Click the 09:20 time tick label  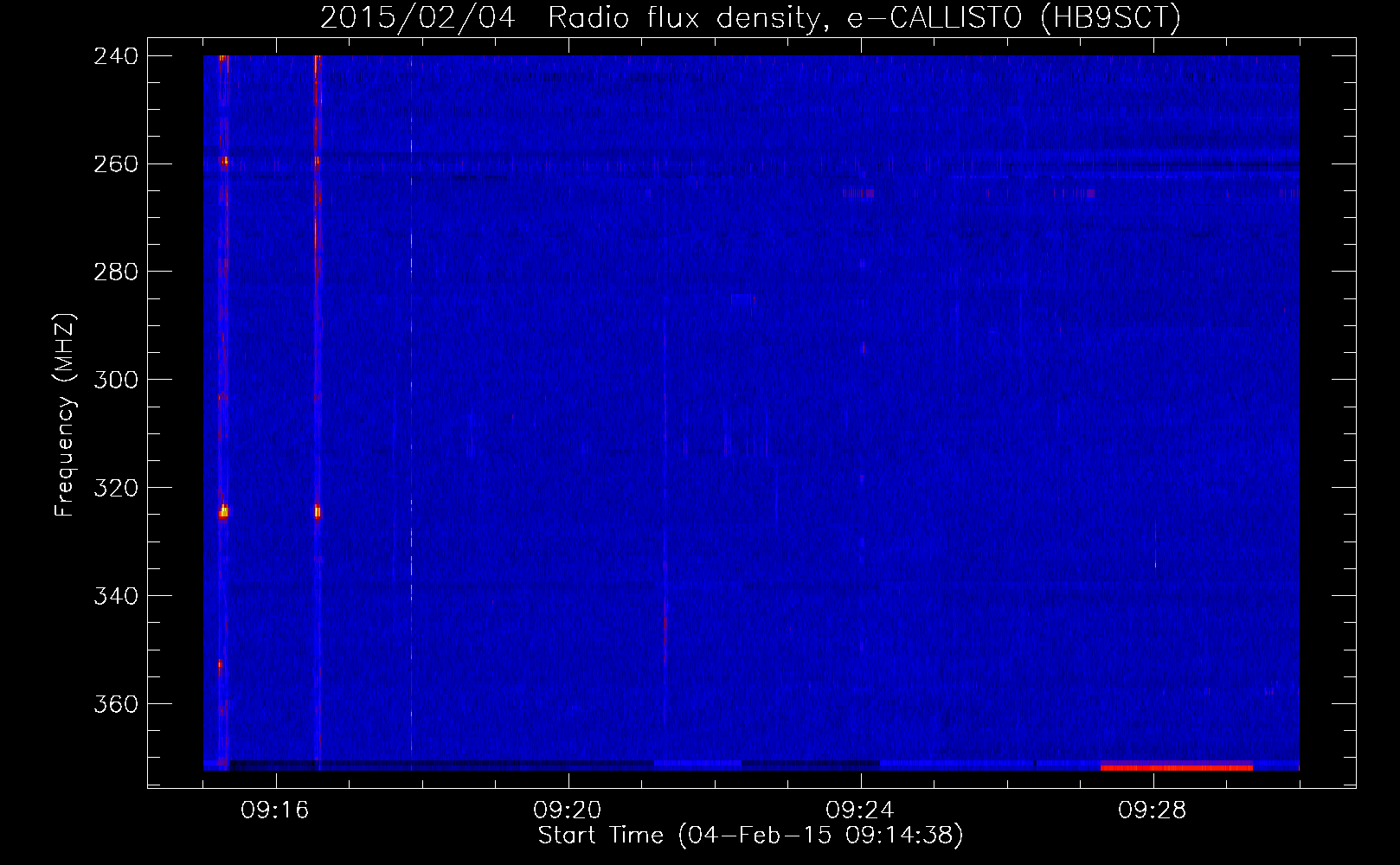click(x=568, y=811)
